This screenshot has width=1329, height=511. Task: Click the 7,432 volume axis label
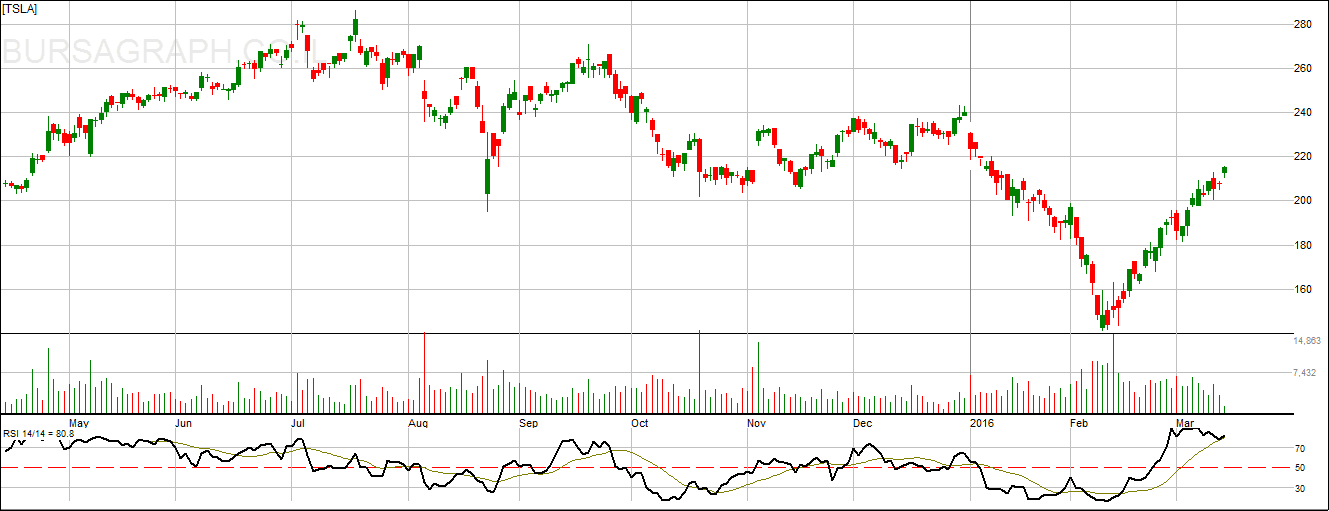click(1304, 373)
